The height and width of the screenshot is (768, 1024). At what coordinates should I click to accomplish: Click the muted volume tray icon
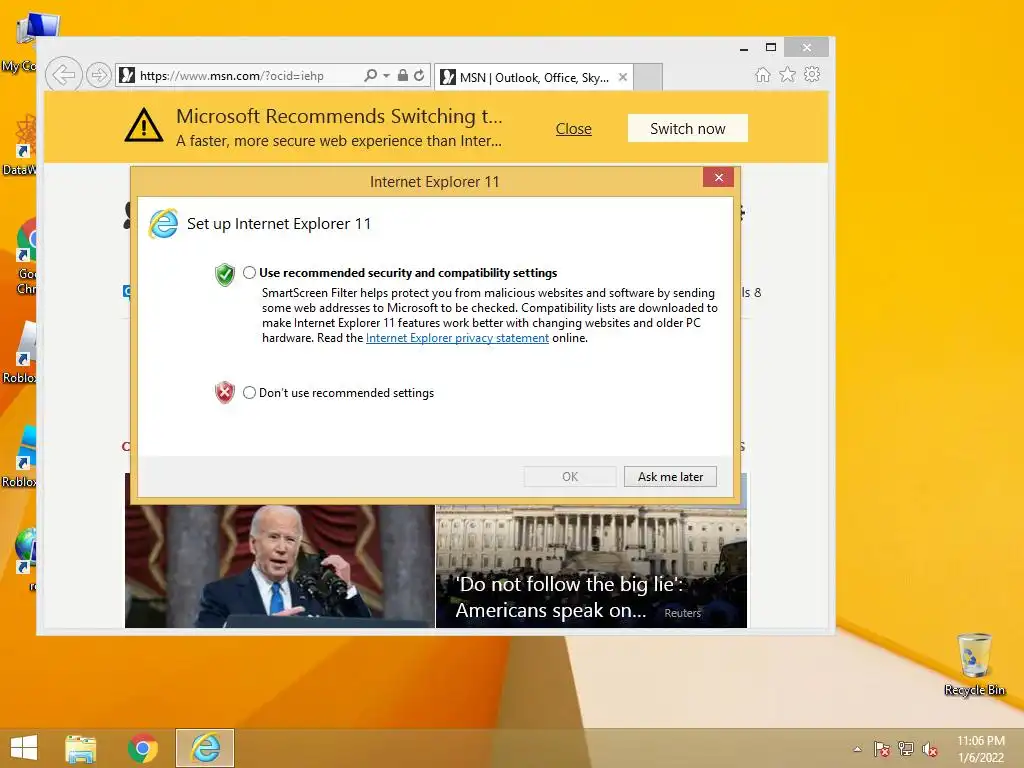point(930,749)
